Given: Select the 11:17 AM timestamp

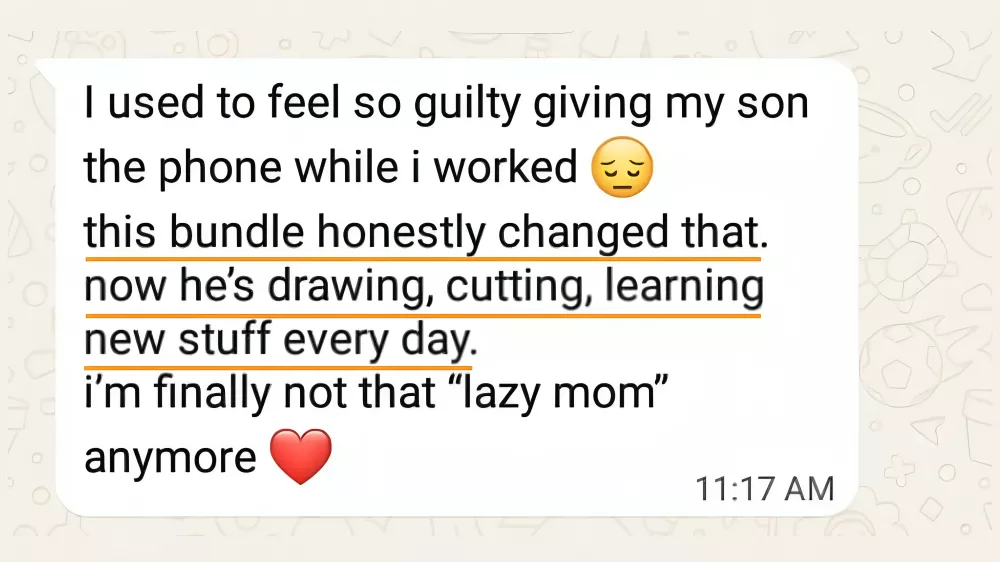Looking at the screenshot, I should point(765,488).
